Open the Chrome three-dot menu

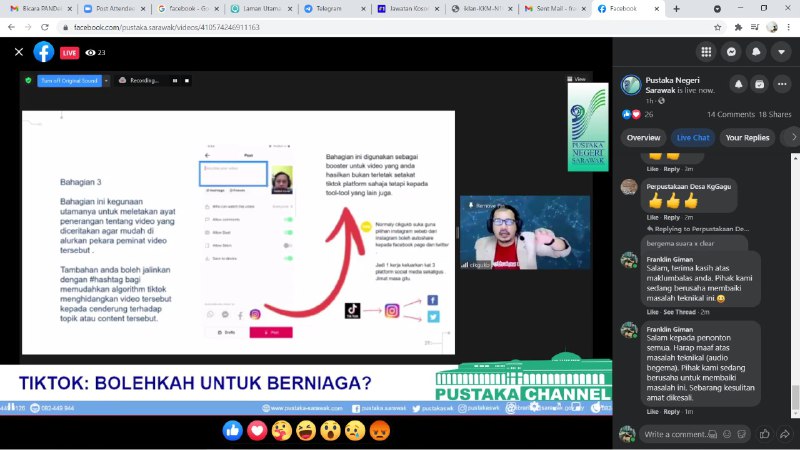789,27
